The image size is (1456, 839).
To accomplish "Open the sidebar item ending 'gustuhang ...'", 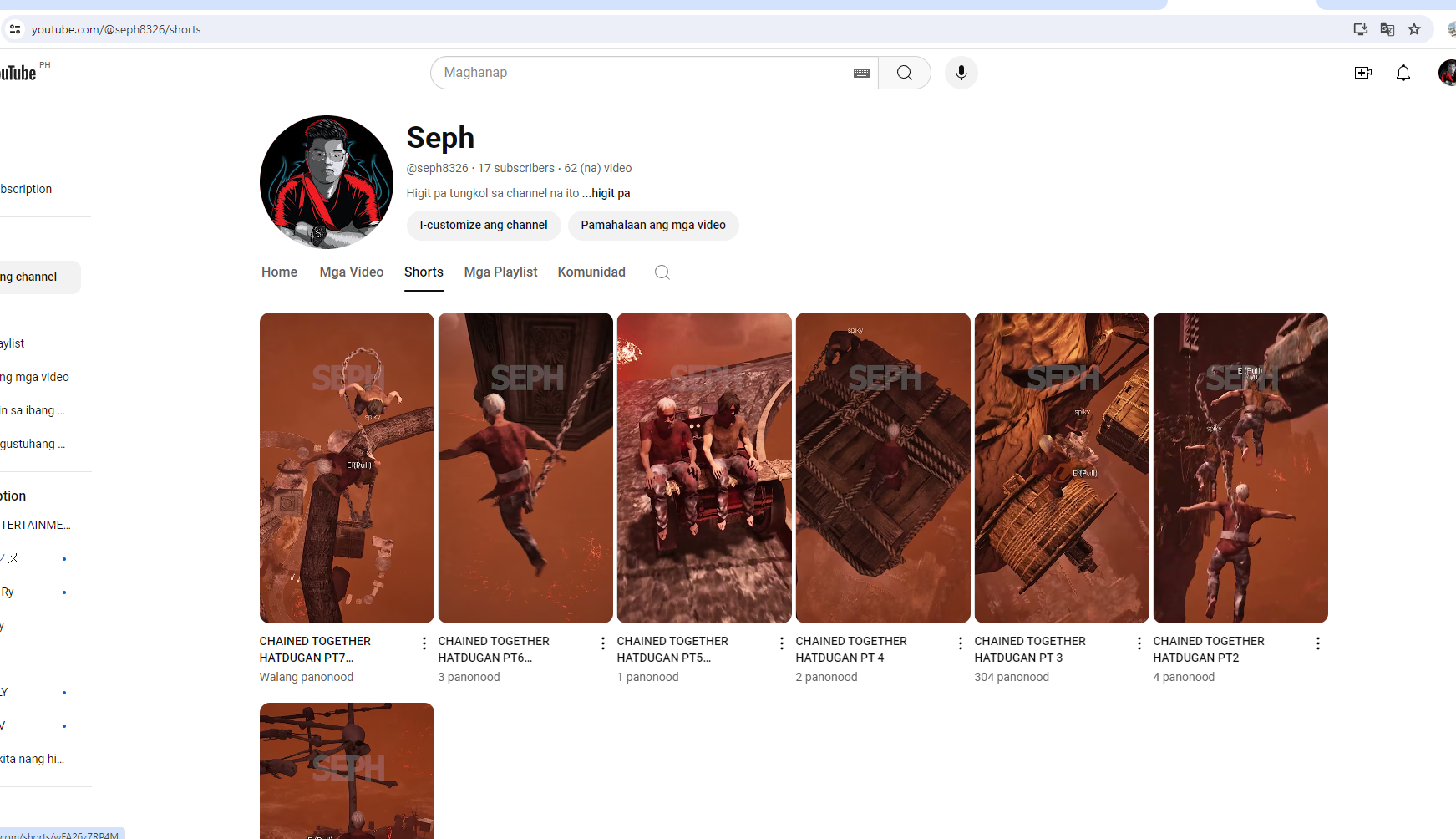I will (33, 444).
